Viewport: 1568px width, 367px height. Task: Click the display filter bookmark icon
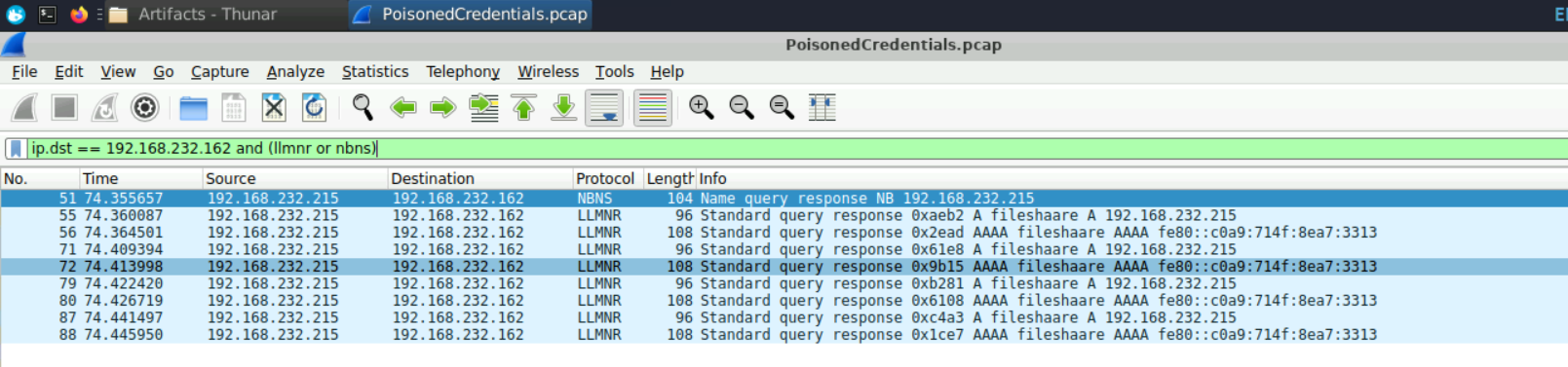16,148
